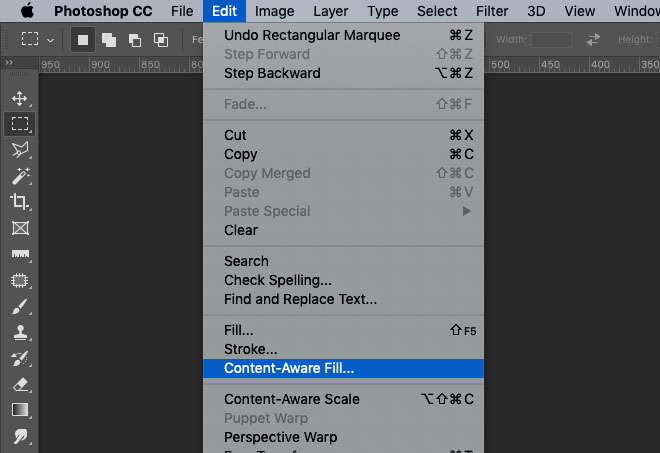Enable New selection mode
The width and height of the screenshot is (660, 453).
(83, 40)
